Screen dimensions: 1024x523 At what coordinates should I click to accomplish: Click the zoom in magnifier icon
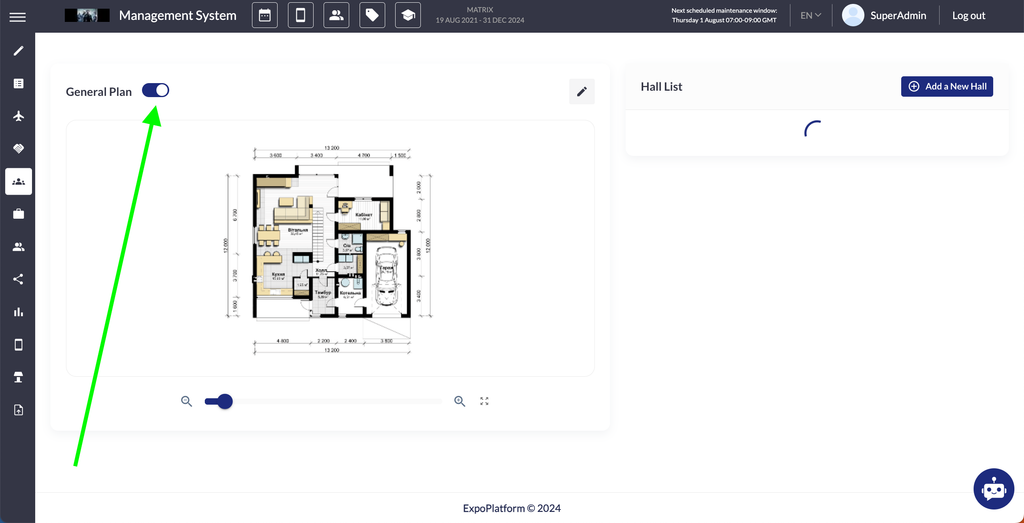[460, 401]
